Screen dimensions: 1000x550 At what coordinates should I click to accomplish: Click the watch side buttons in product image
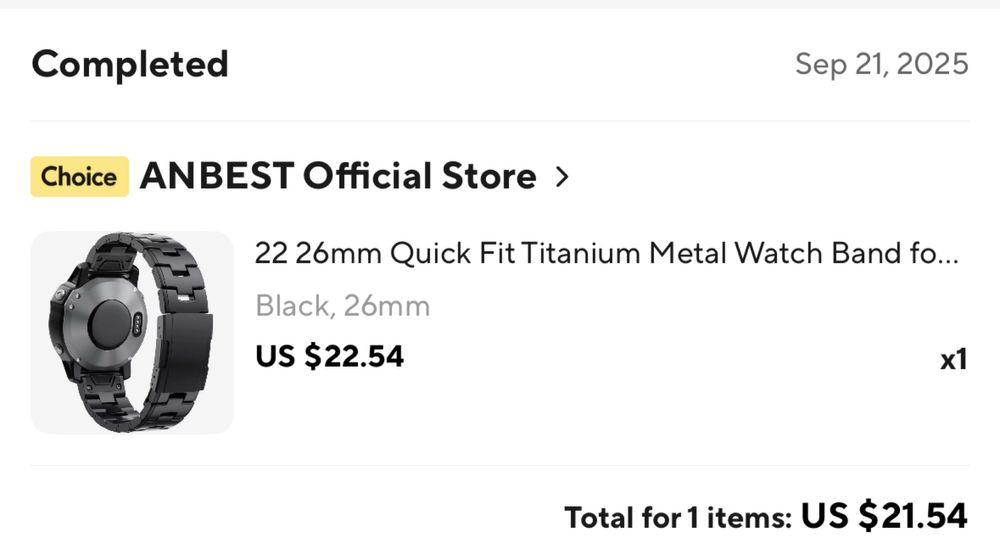click(x=62, y=294)
